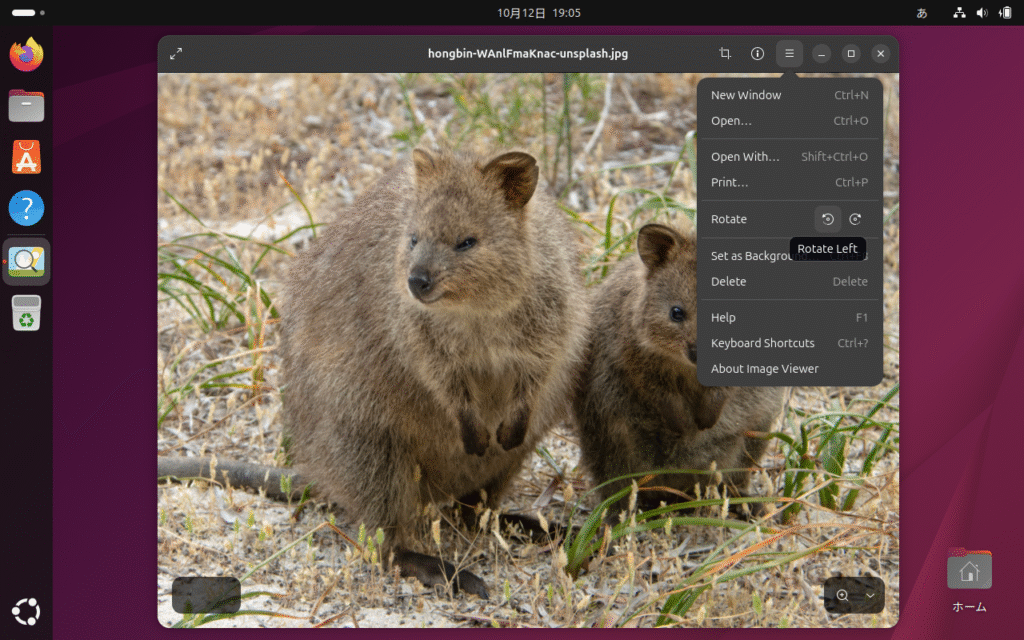This screenshot has height=640, width=1024.
Task: Open the Home folder desktop icon
Action: click(968, 572)
